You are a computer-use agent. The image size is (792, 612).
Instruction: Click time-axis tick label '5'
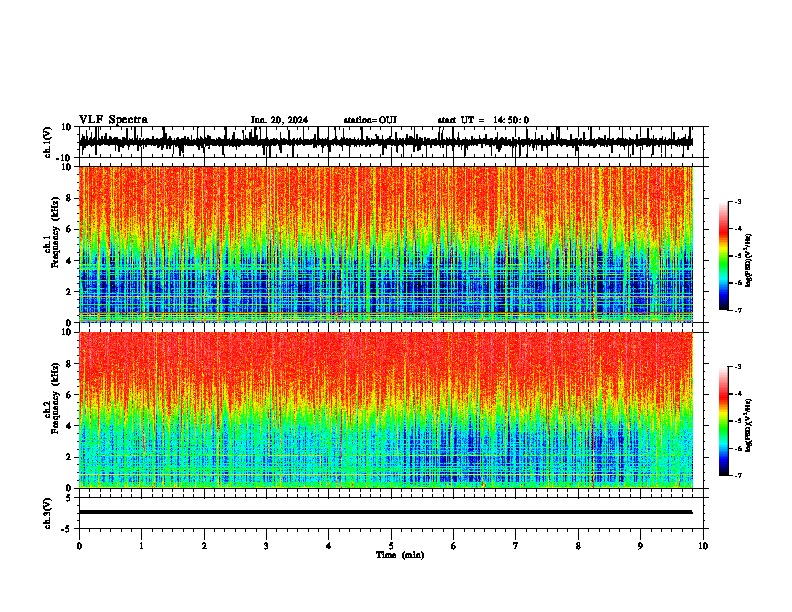(x=391, y=546)
